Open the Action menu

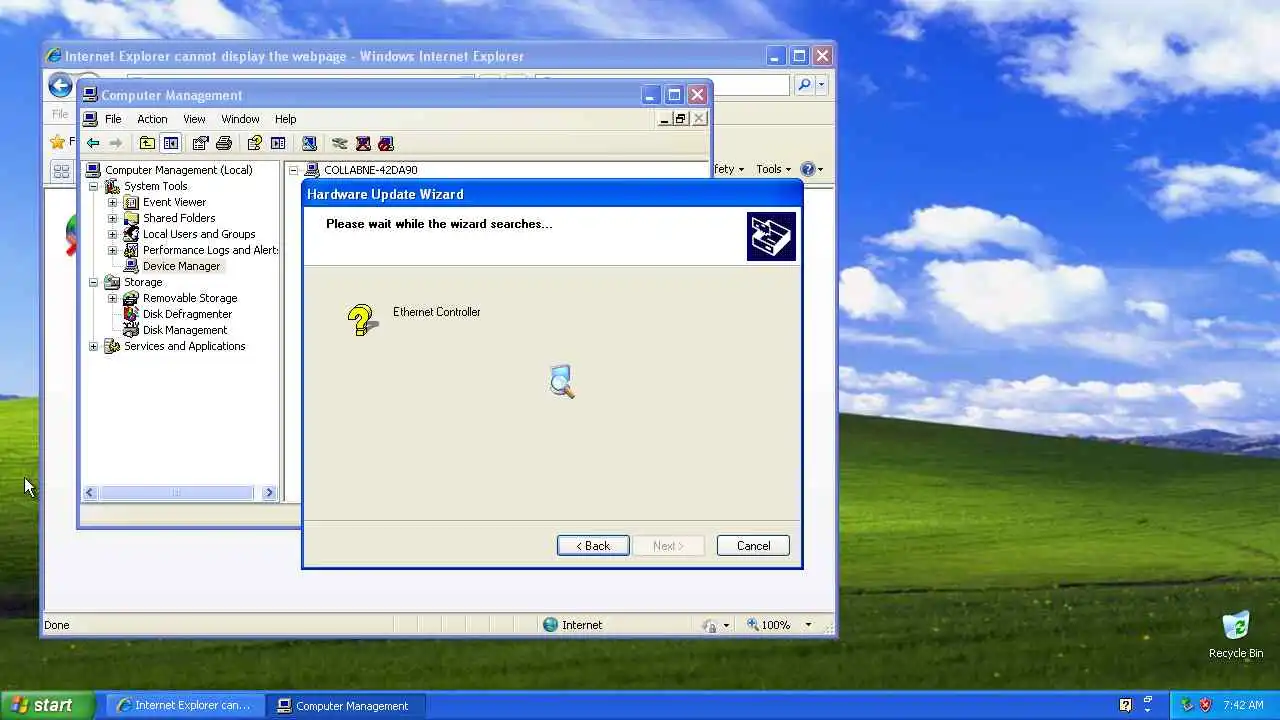tap(152, 119)
